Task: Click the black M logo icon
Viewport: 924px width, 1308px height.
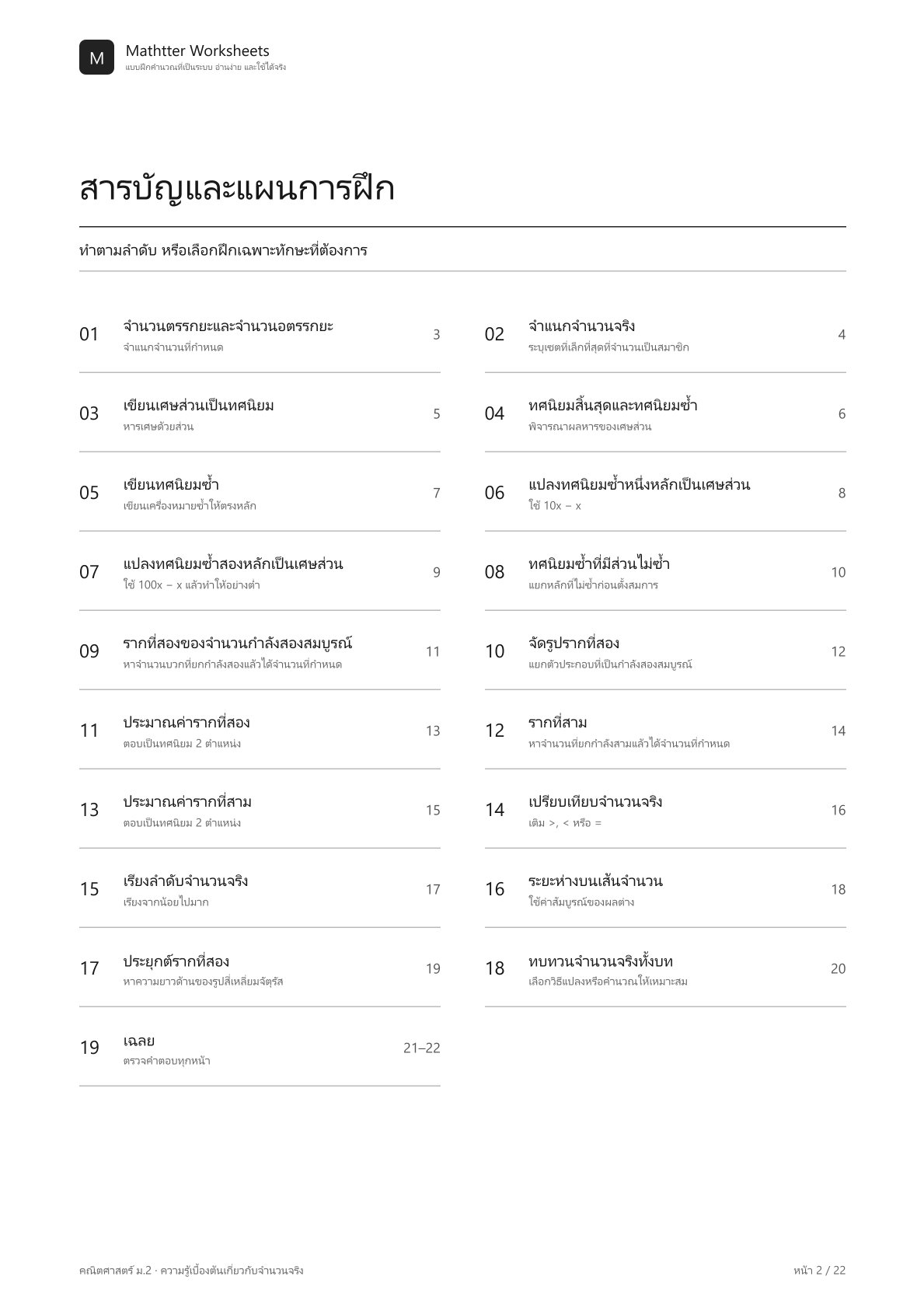Action: coord(96,58)
